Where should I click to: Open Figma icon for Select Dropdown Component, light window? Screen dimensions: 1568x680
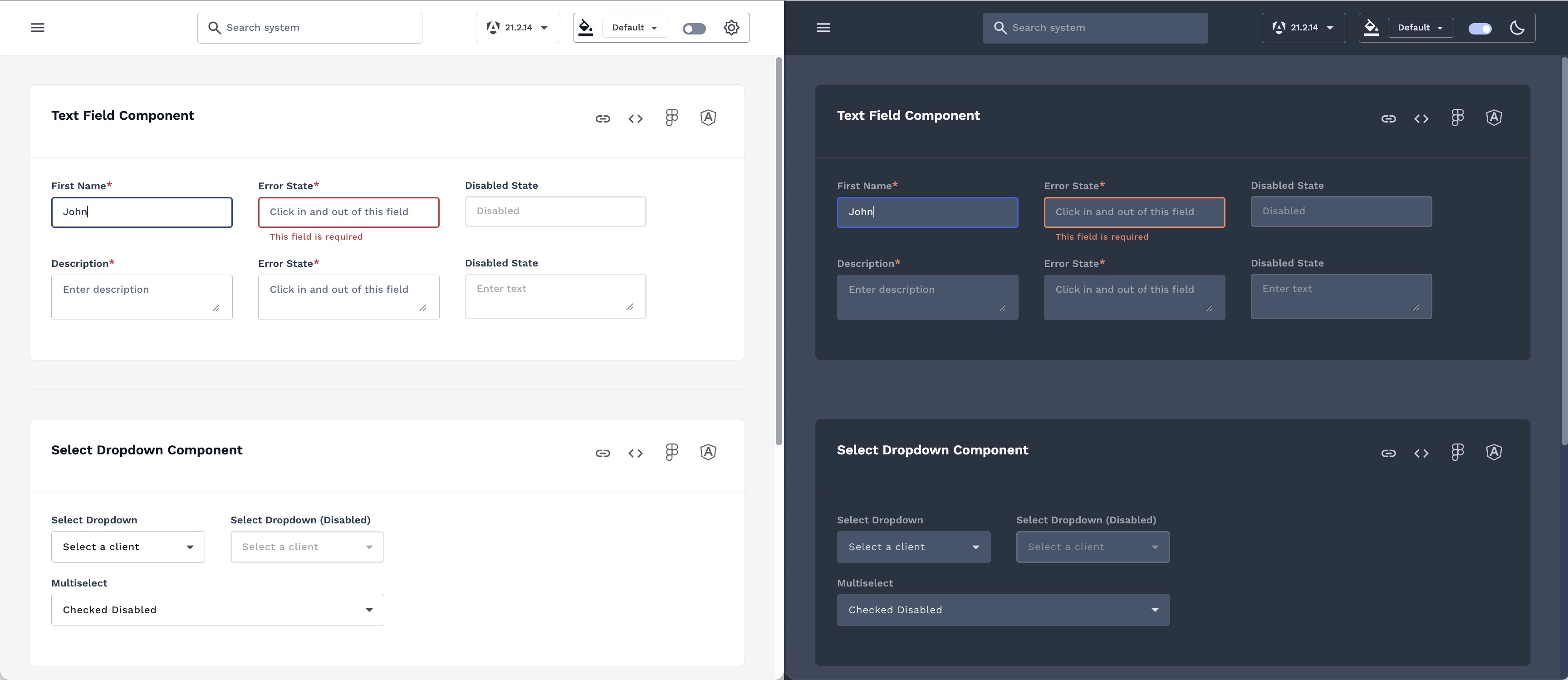click(671, 452)
